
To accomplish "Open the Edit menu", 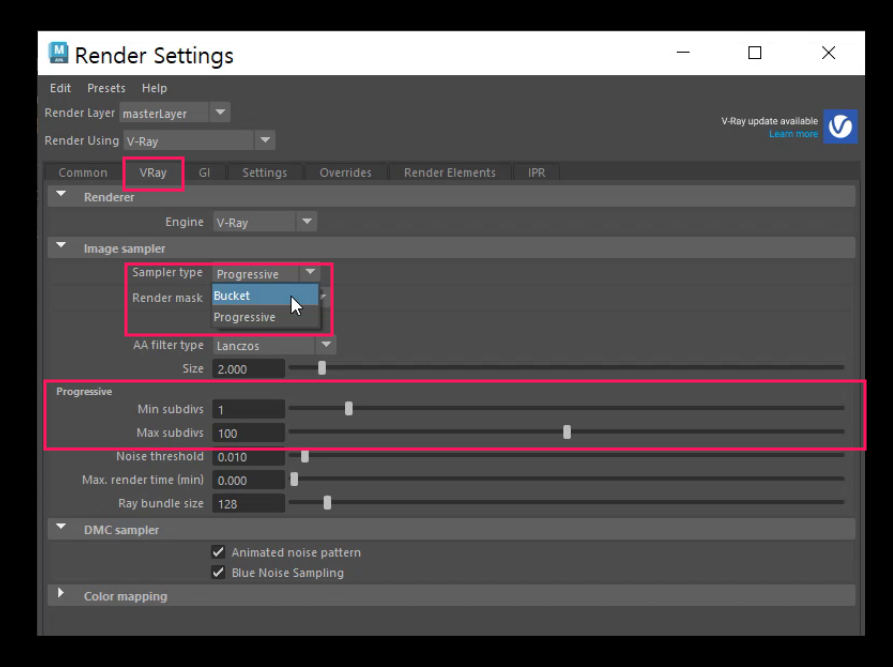I will click(x=60, y=88).
